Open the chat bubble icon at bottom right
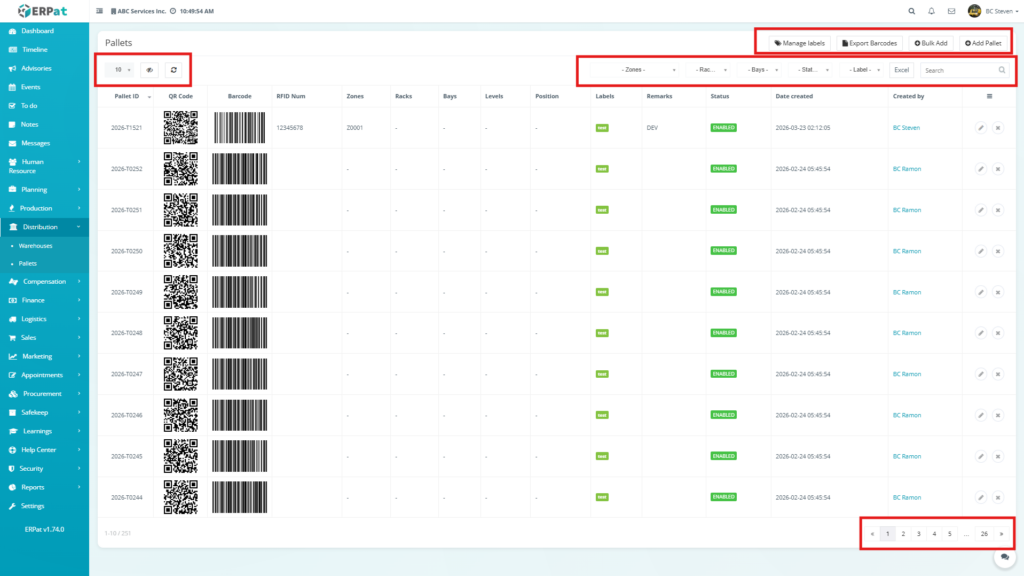 pos(1004,556)
